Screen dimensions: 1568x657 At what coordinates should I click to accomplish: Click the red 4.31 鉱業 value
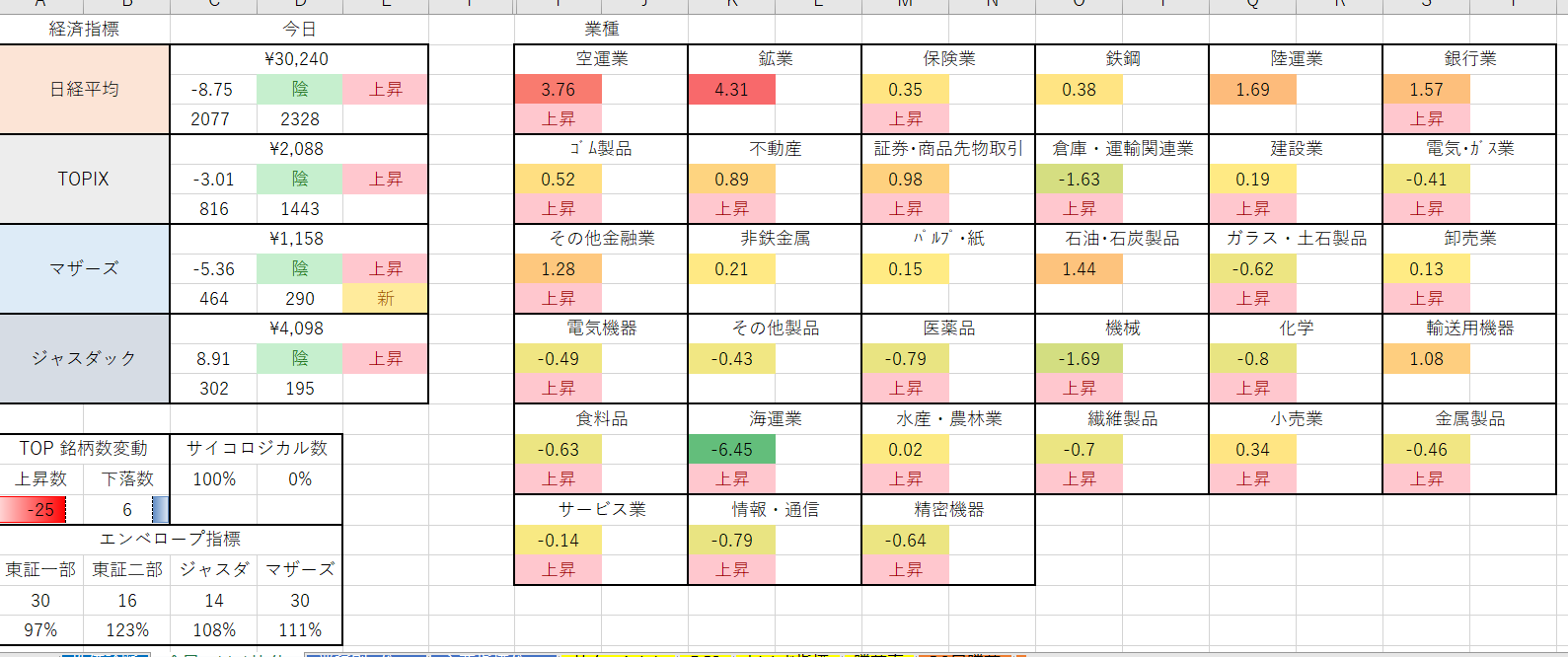click(x=731, y=90)
